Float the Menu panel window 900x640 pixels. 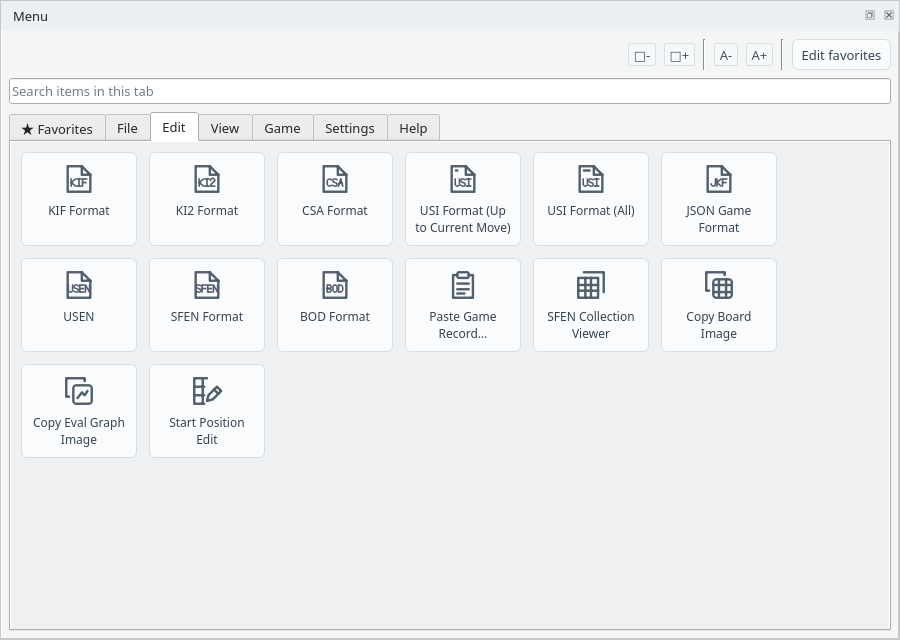(870, 15)
